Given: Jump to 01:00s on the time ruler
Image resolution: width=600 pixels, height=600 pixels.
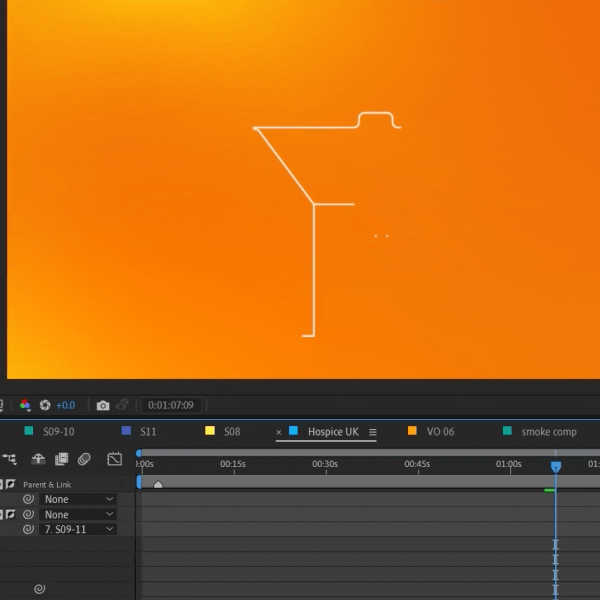Looking at the screenshot, I should click(509, 464).
